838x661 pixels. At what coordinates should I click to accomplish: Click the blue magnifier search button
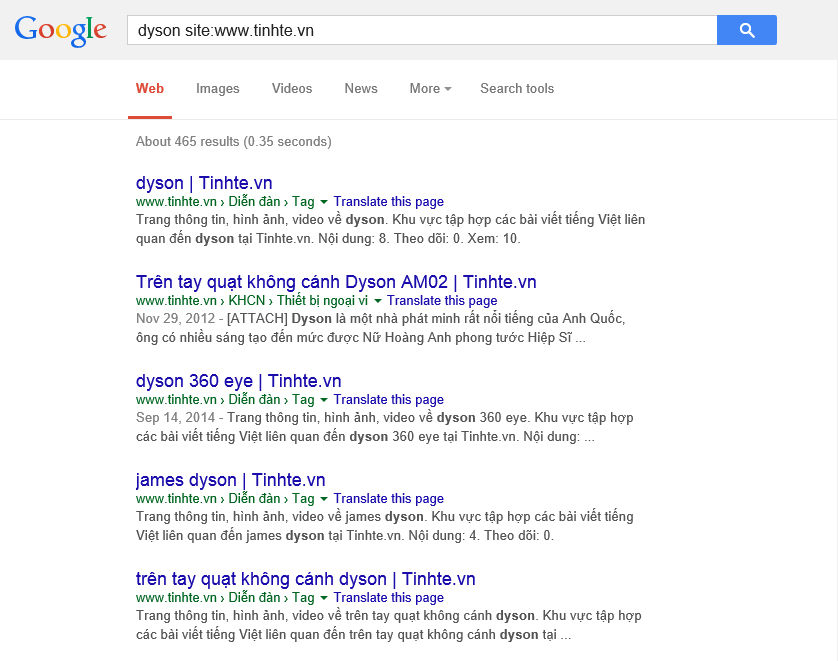[x=746, y=30]
